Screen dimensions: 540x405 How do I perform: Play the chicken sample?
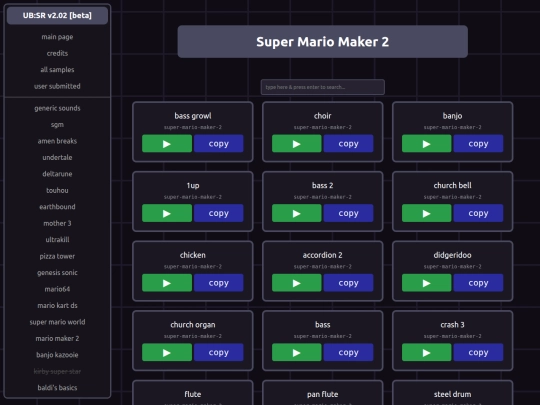(167, 283)
